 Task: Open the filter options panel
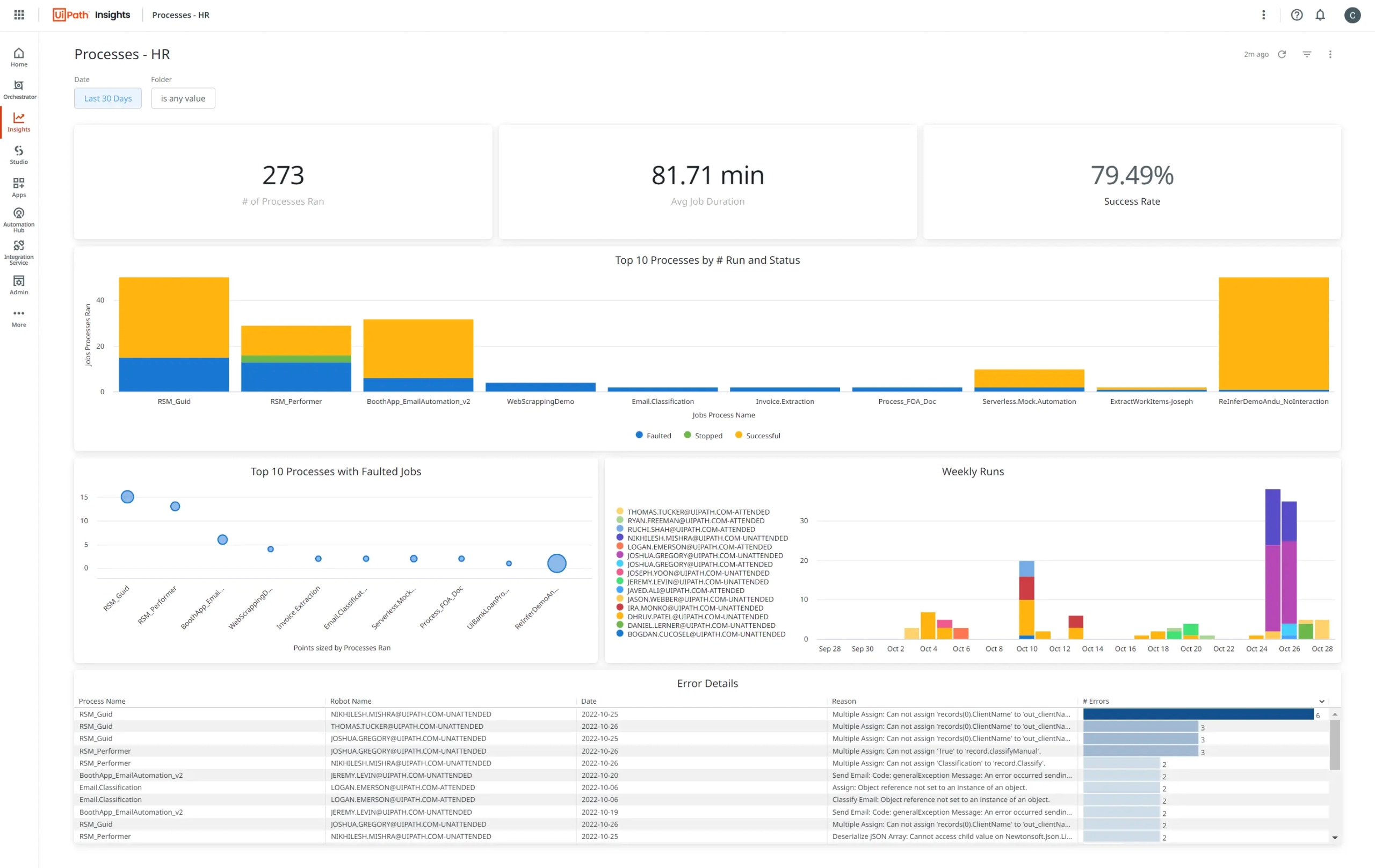coord(1307,54)
